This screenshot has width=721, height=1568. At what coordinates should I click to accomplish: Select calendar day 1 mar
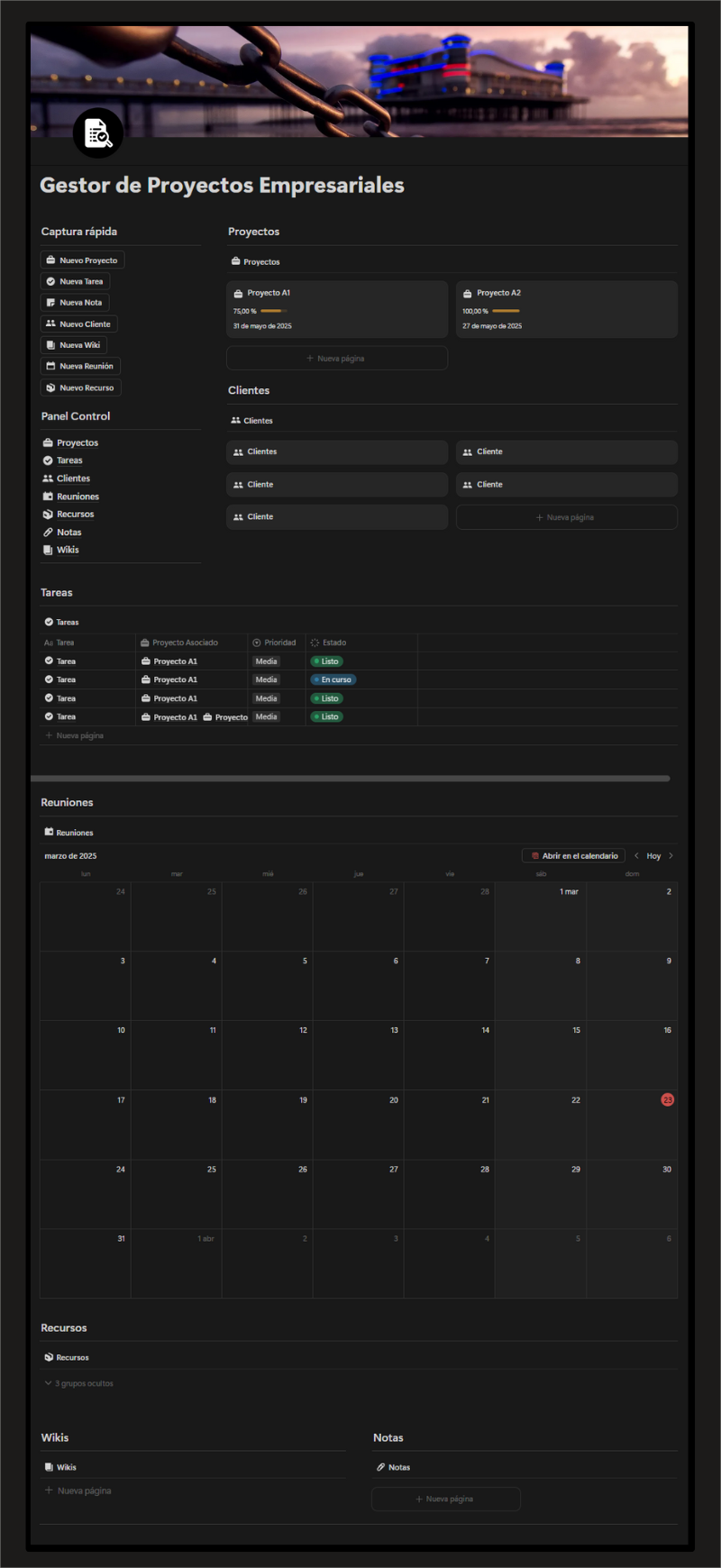pos(541,916)
